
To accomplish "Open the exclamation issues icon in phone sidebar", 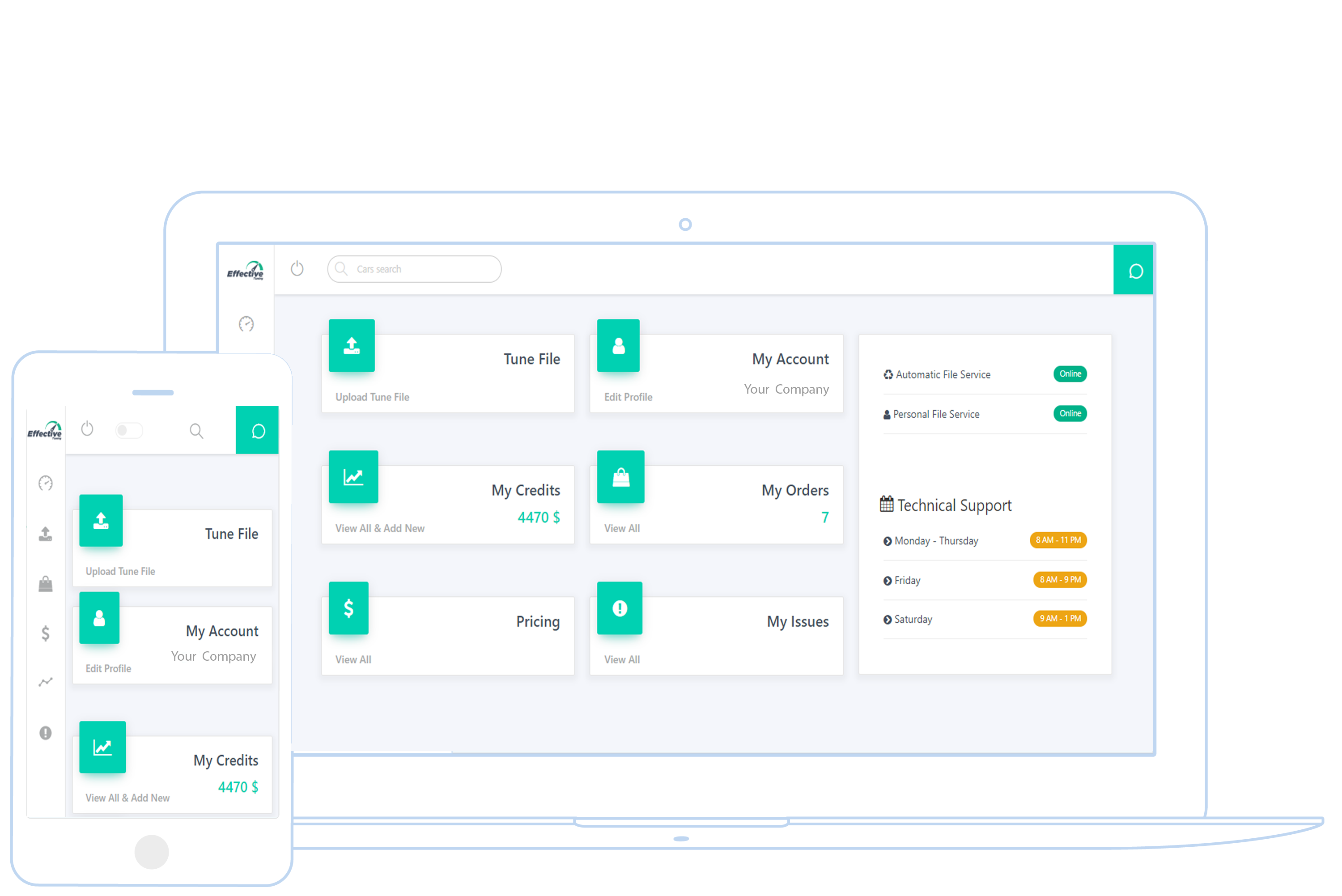I will [46, 733].
